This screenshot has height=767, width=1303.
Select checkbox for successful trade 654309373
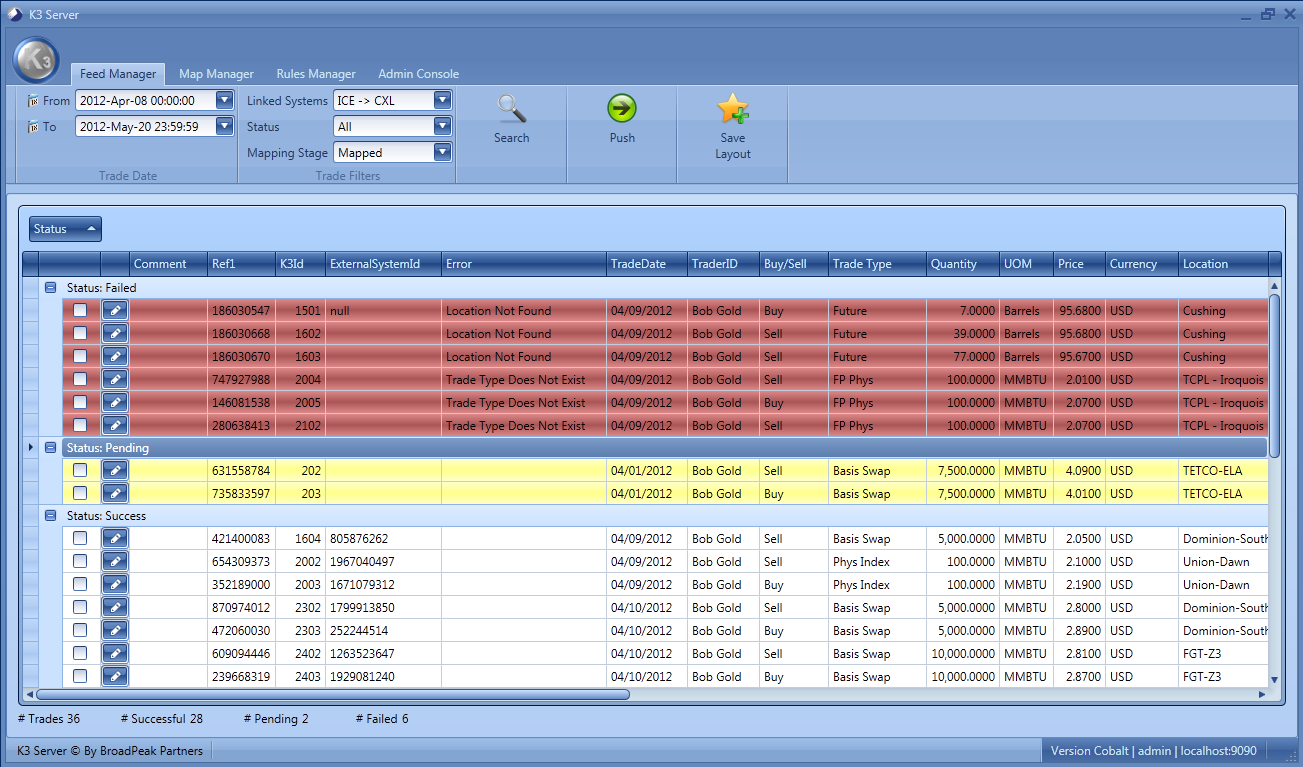coord(80,562)
